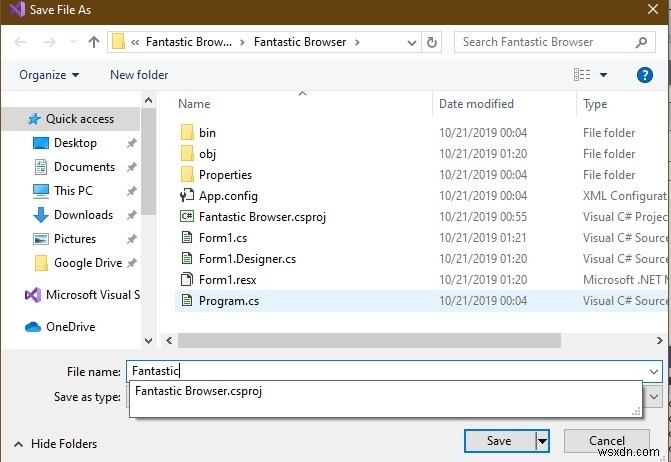671x462 pixels.
Task: Click the folder icon in address bar
Action: click(x=118, y=42)
